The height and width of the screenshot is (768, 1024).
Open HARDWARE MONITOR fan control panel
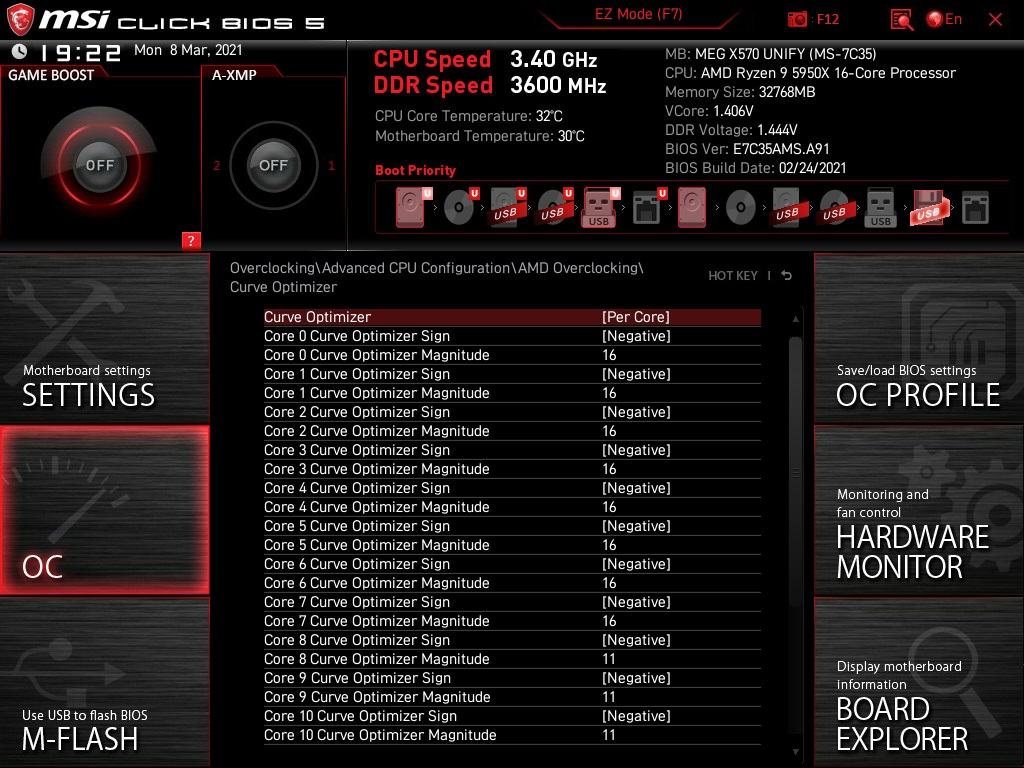pos(919,510)
